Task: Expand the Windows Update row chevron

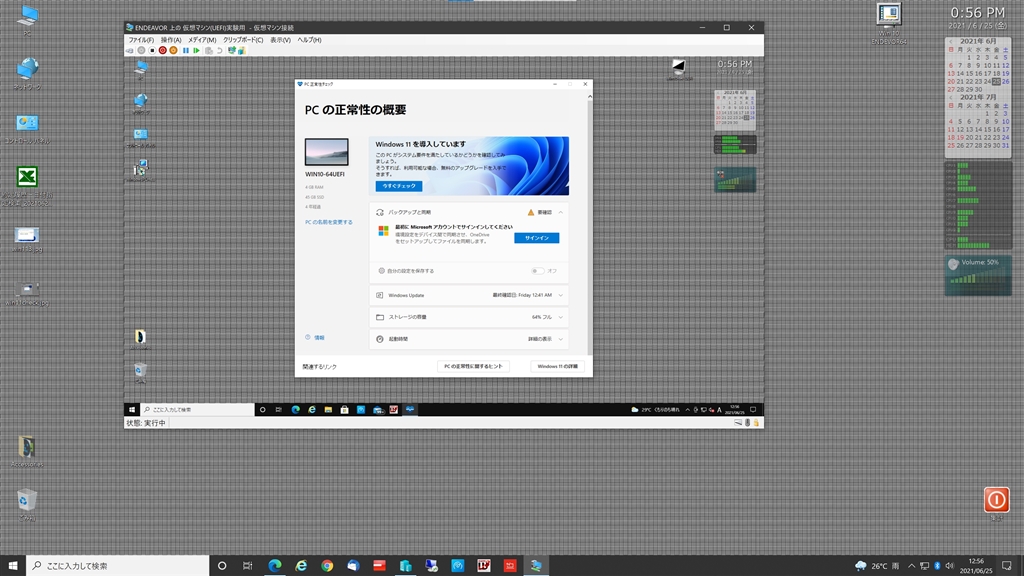Action: pyautogui.click(x=560, y=295)
